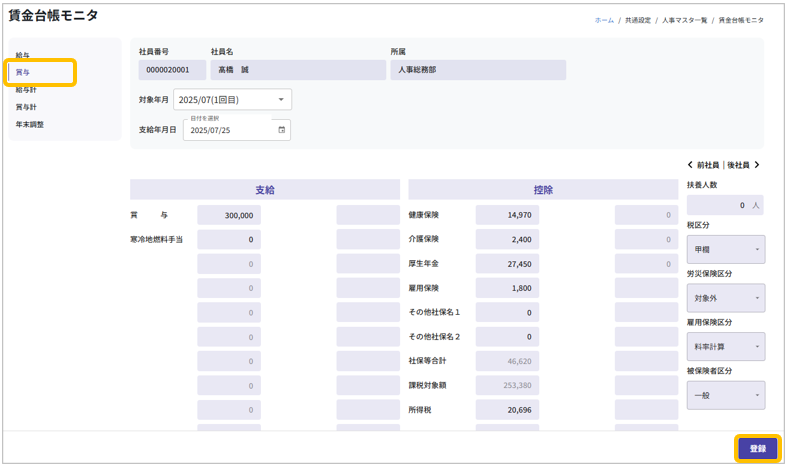Open 年末調整 from the sidebar
Screen dimensions: 789x467
(29, 125)
